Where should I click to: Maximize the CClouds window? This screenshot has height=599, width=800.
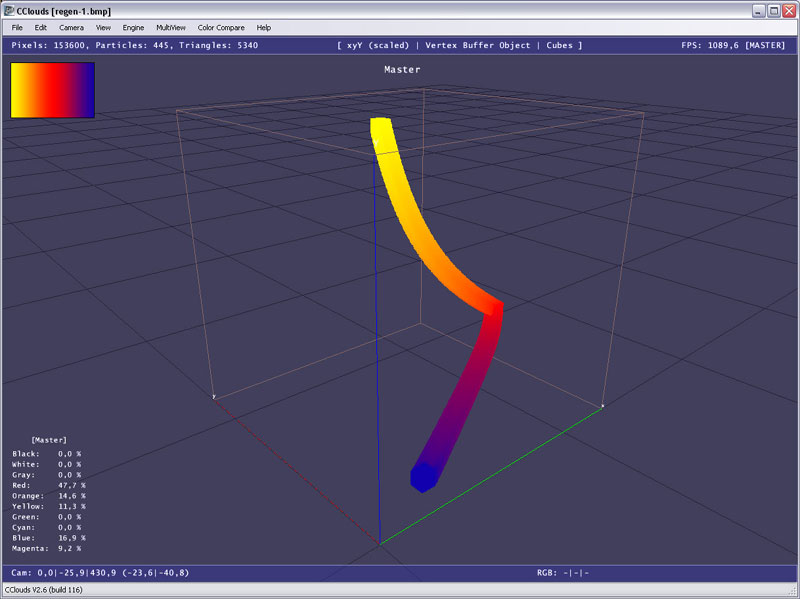pyautogui.click(x=773, y=10)
